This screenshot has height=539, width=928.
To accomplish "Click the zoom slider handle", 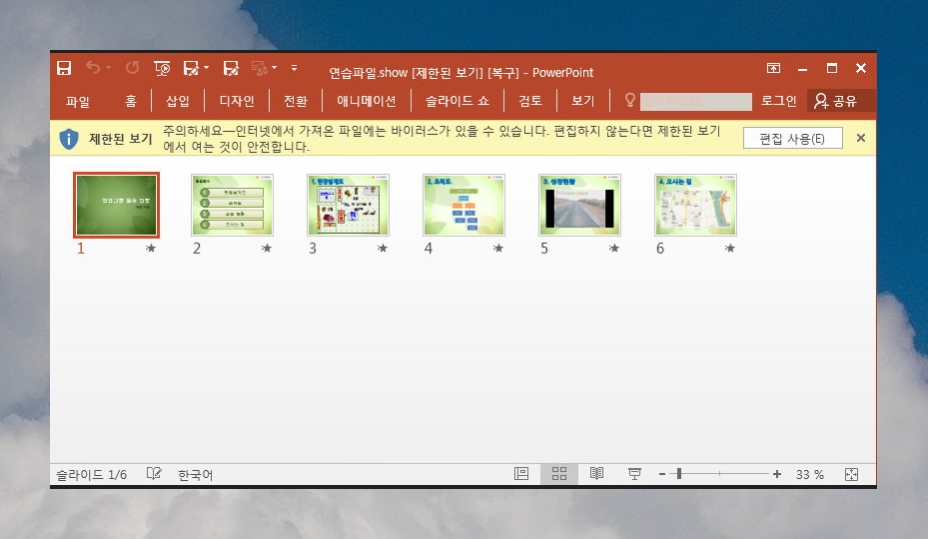I will coord(679,473).
